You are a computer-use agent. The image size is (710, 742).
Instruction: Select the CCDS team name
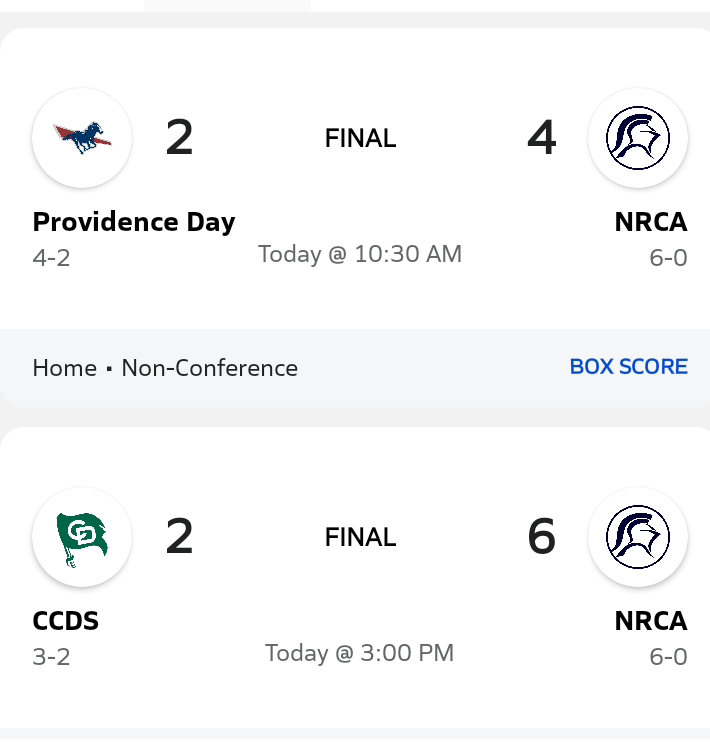66,621
